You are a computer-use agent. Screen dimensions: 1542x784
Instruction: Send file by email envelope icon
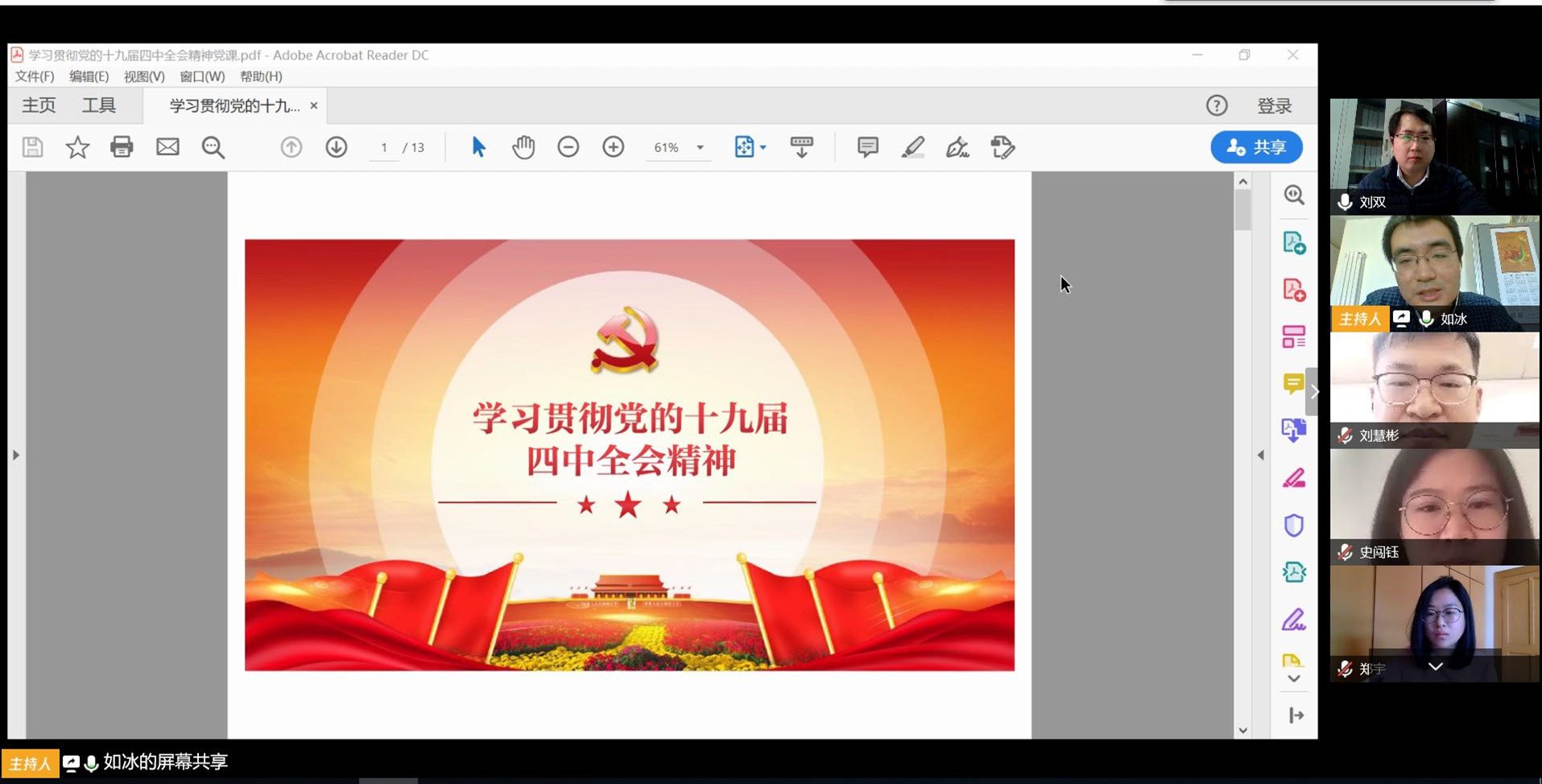pyautogui.click(x=167, y=147)
